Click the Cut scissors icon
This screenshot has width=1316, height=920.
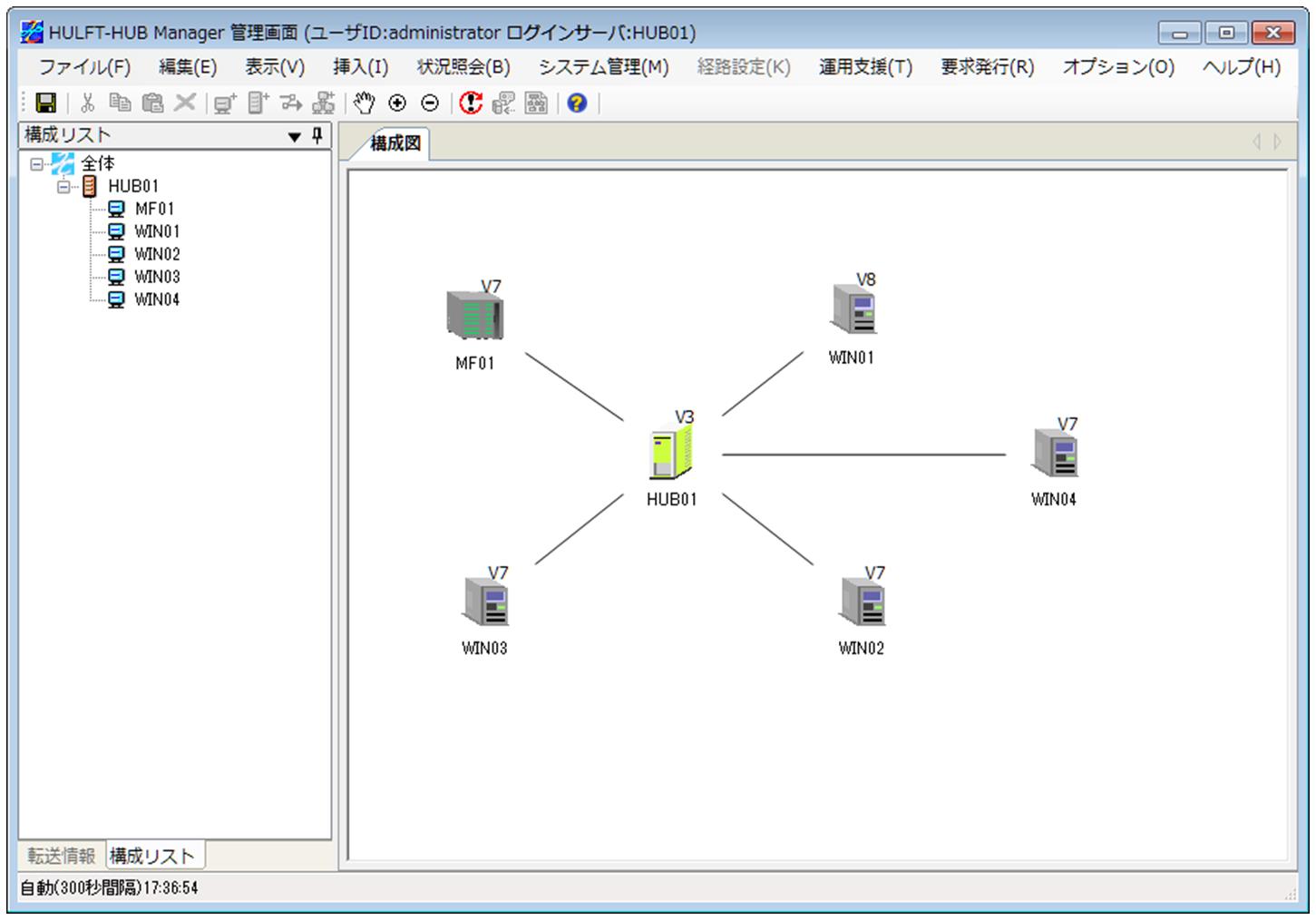coord(88,103)
